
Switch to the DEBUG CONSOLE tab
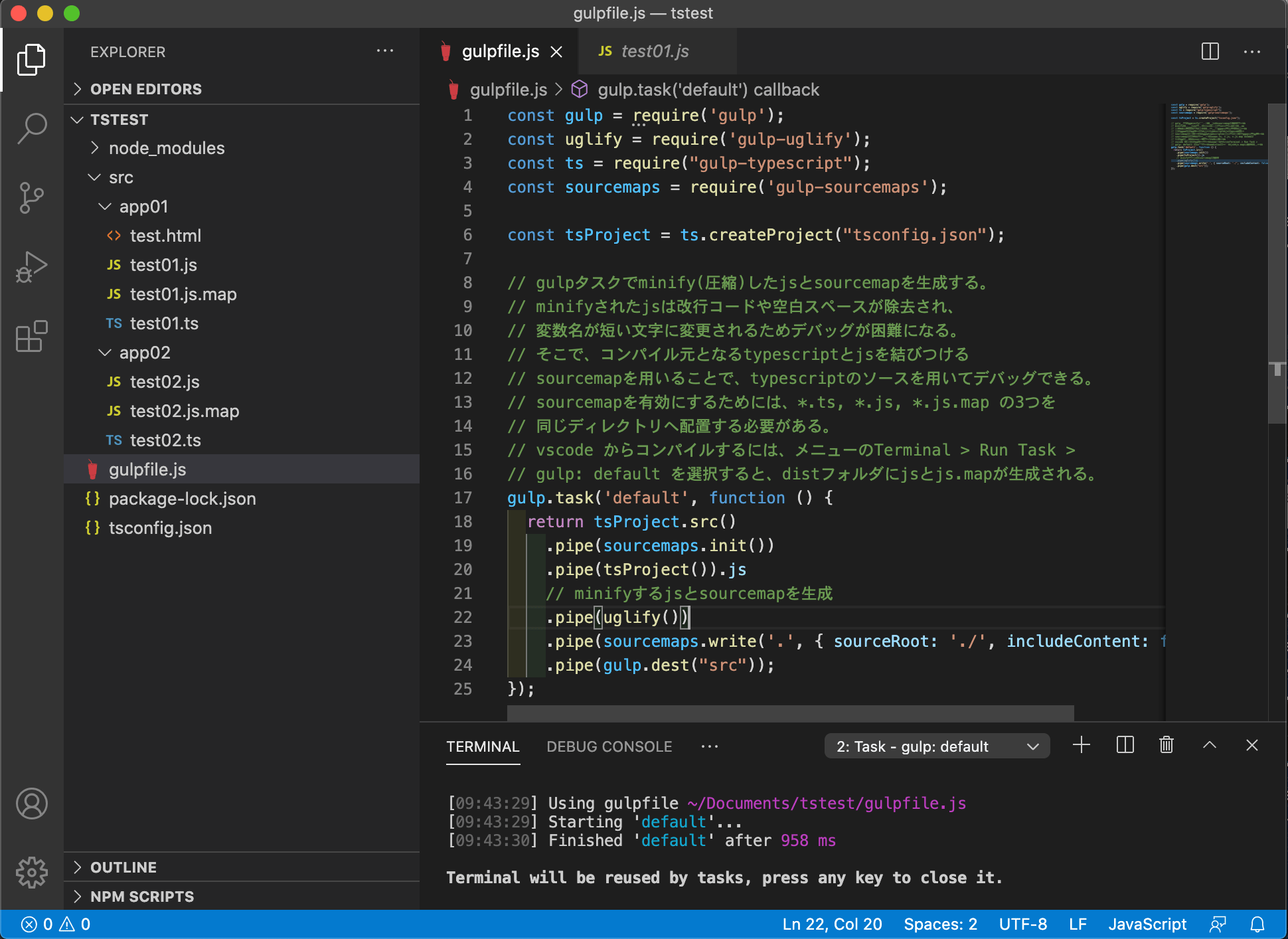(x=609, y=746)
